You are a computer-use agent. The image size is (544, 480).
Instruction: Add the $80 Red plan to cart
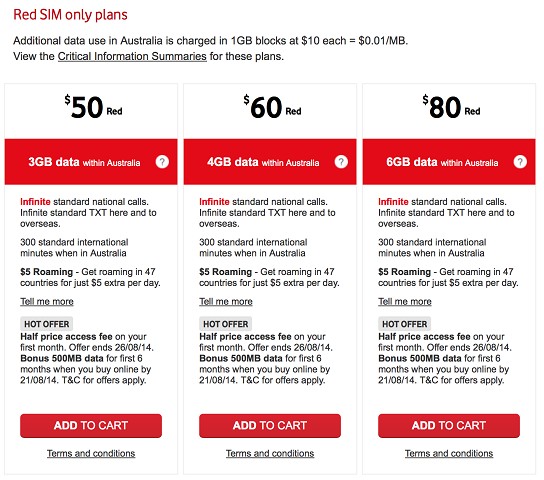point(449,426)
